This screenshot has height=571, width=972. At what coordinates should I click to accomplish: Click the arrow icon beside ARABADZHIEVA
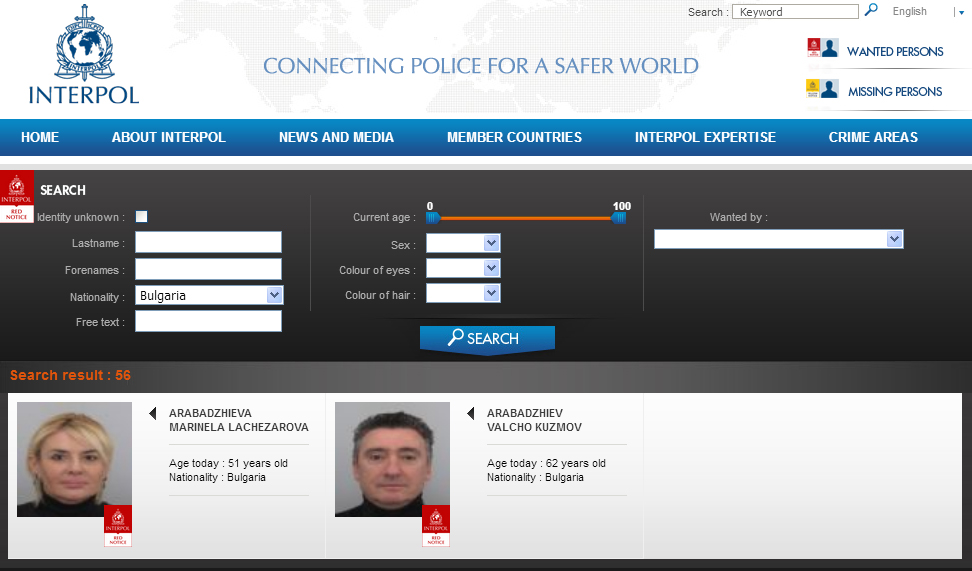[x=152, y=414]
